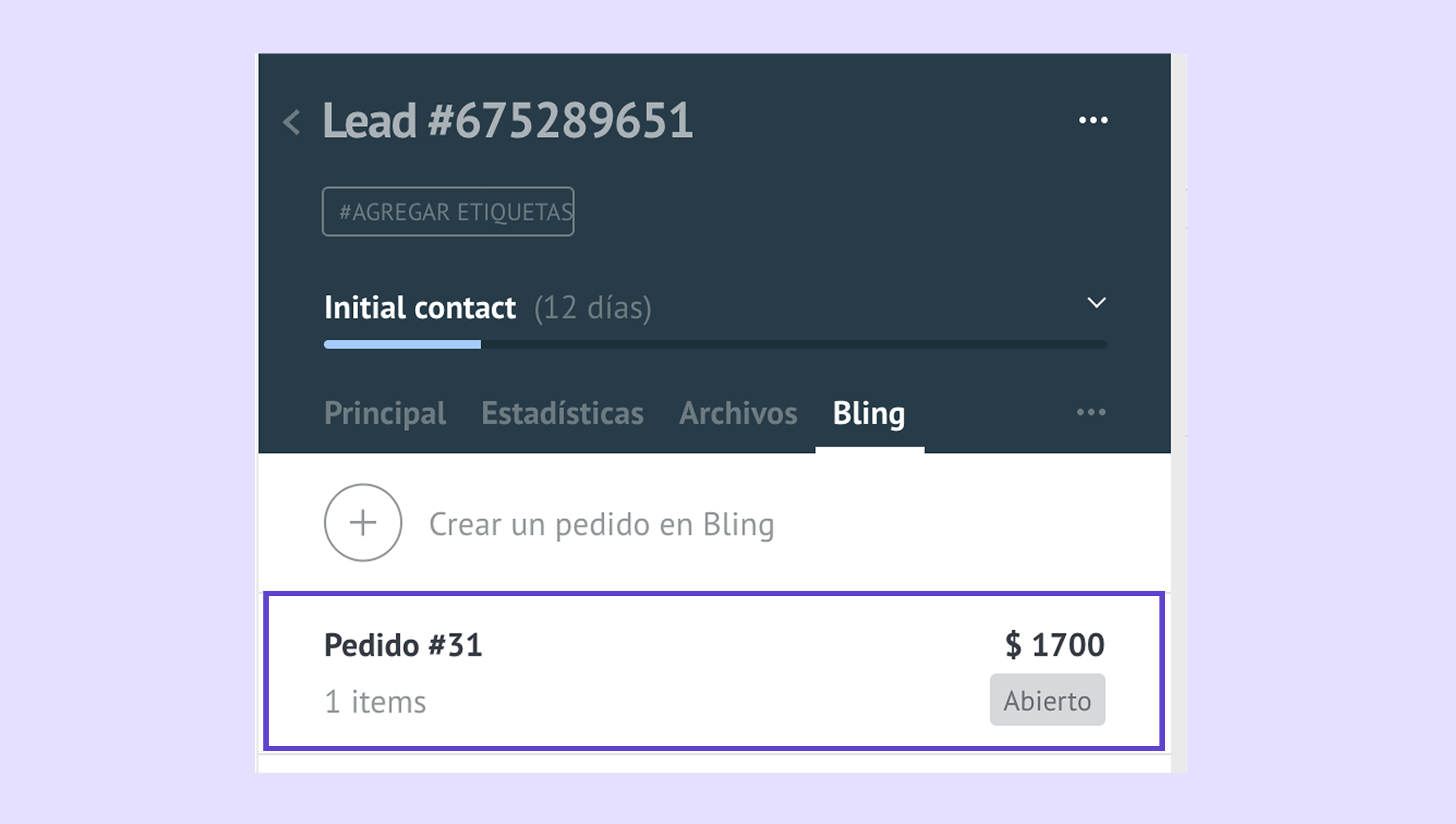Switch to the Principal tab
Image resolution: width=1456 pixels, height=824 pixels.
385,413
